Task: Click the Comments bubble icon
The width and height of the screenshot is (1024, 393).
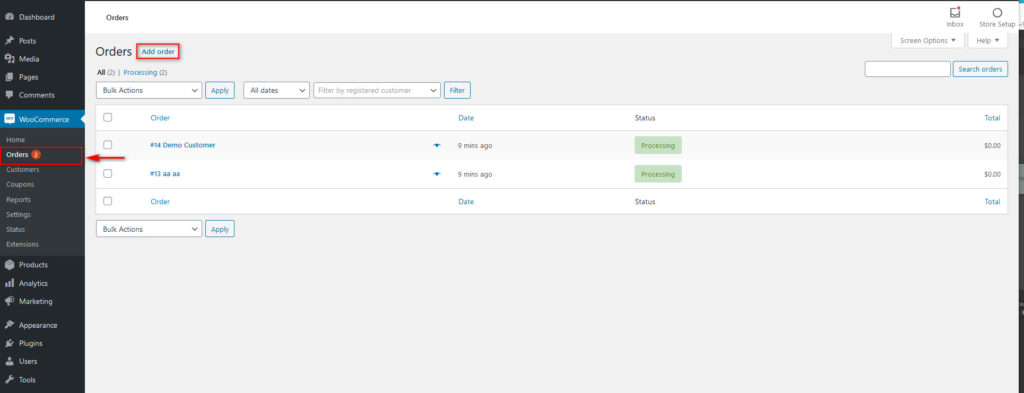Action: (9, 95)
